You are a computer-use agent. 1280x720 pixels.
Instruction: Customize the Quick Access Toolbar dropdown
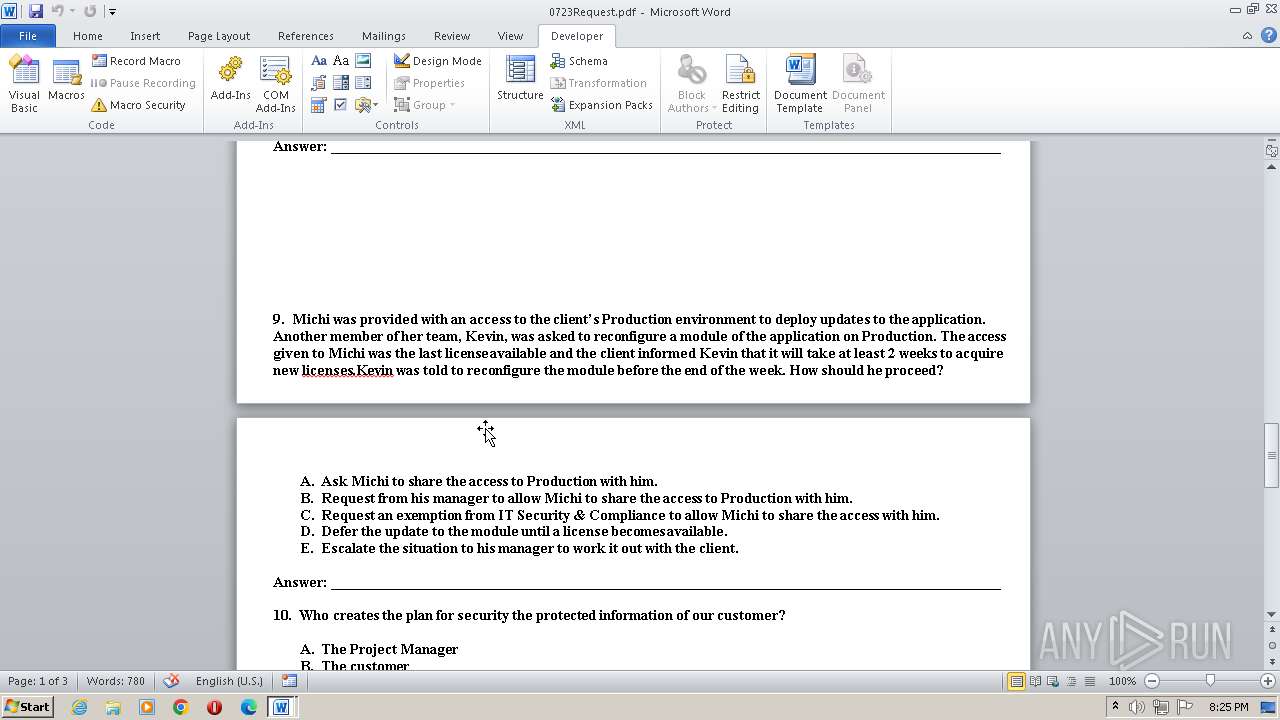coord(112,12)
